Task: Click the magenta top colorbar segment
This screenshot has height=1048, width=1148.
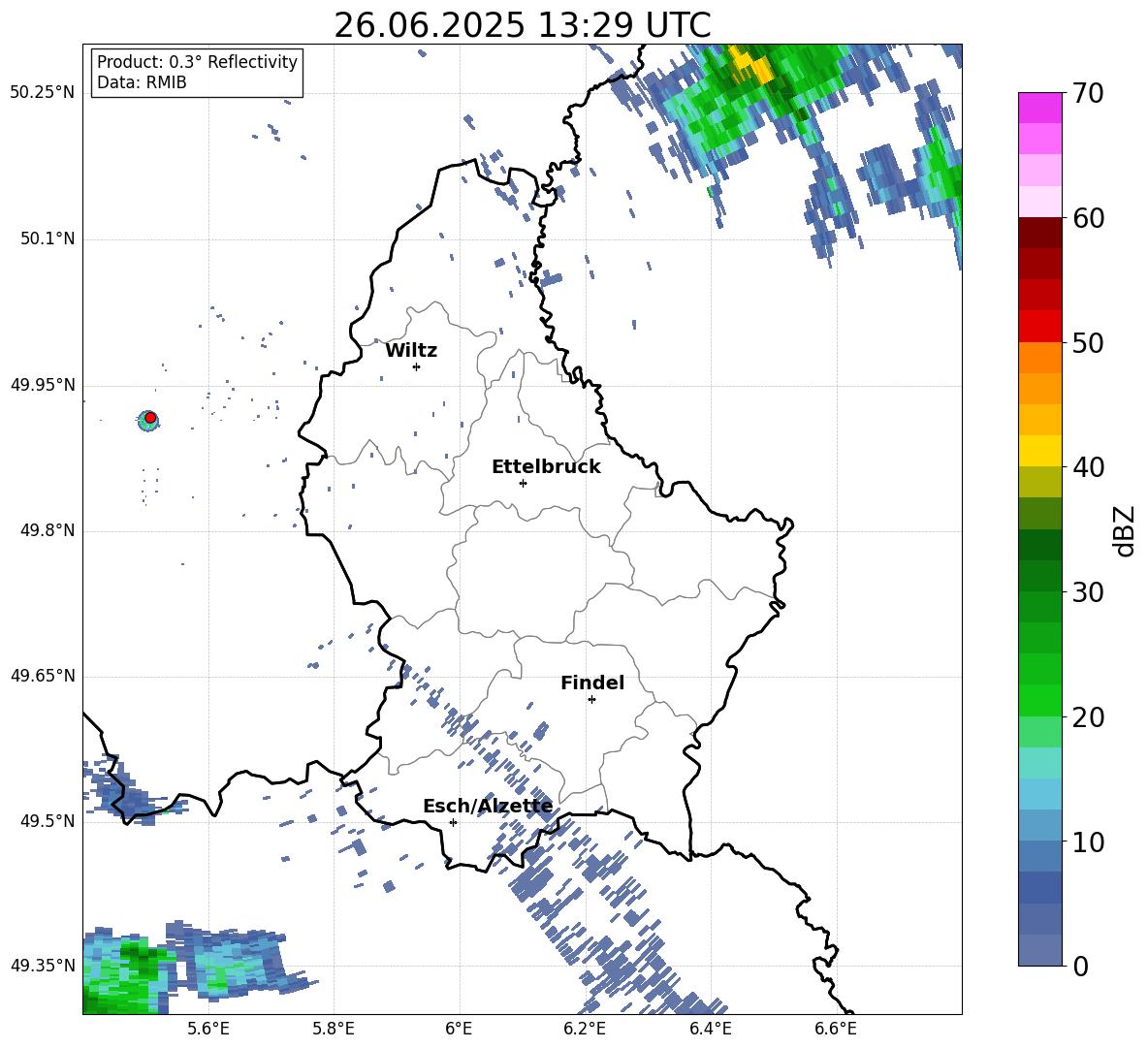Action: click(x=1039, y=108)
